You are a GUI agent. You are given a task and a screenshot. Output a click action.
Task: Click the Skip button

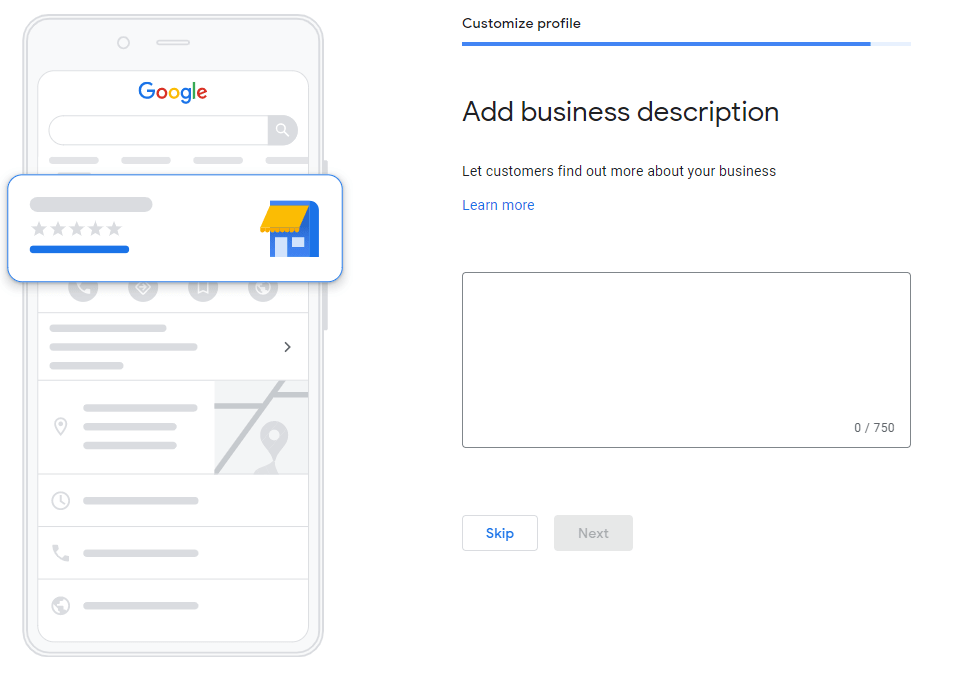tap(499, 533)
